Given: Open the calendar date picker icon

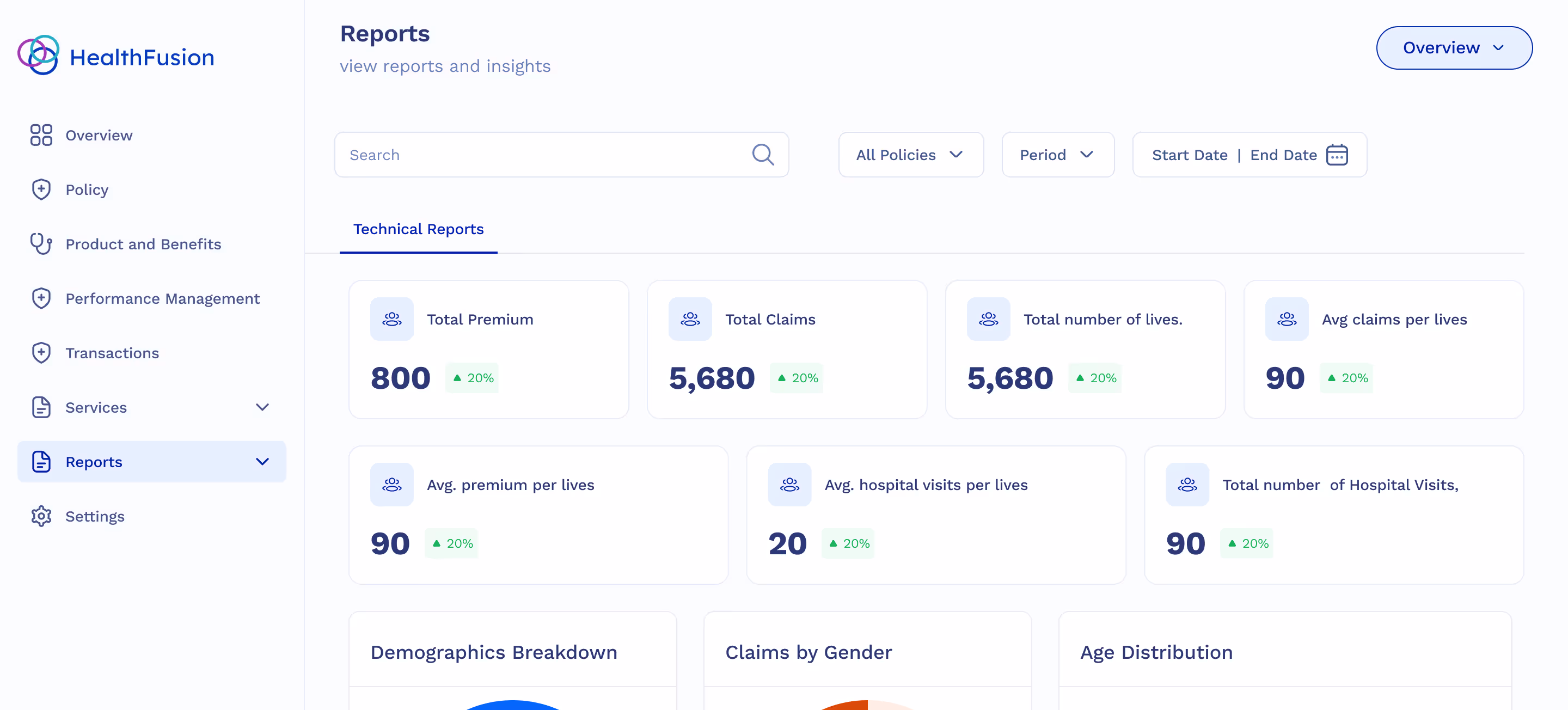Looking at the screenshot, I should click(1337, 155).
